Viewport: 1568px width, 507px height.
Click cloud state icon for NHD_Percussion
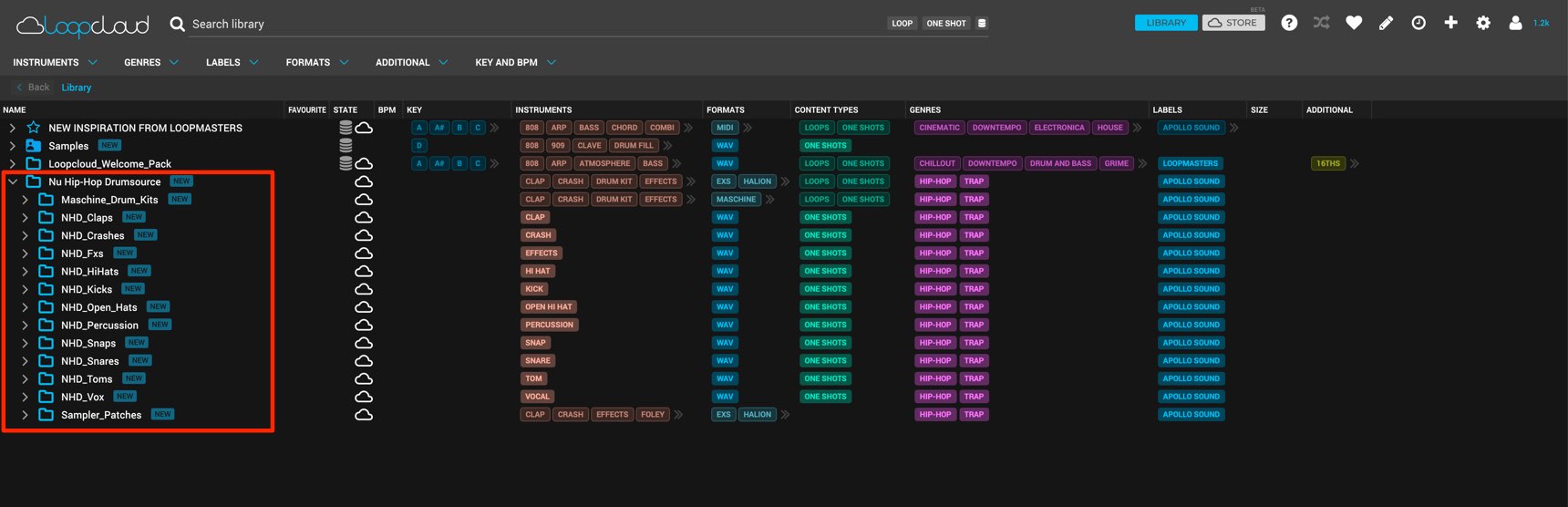click(364, 325)
